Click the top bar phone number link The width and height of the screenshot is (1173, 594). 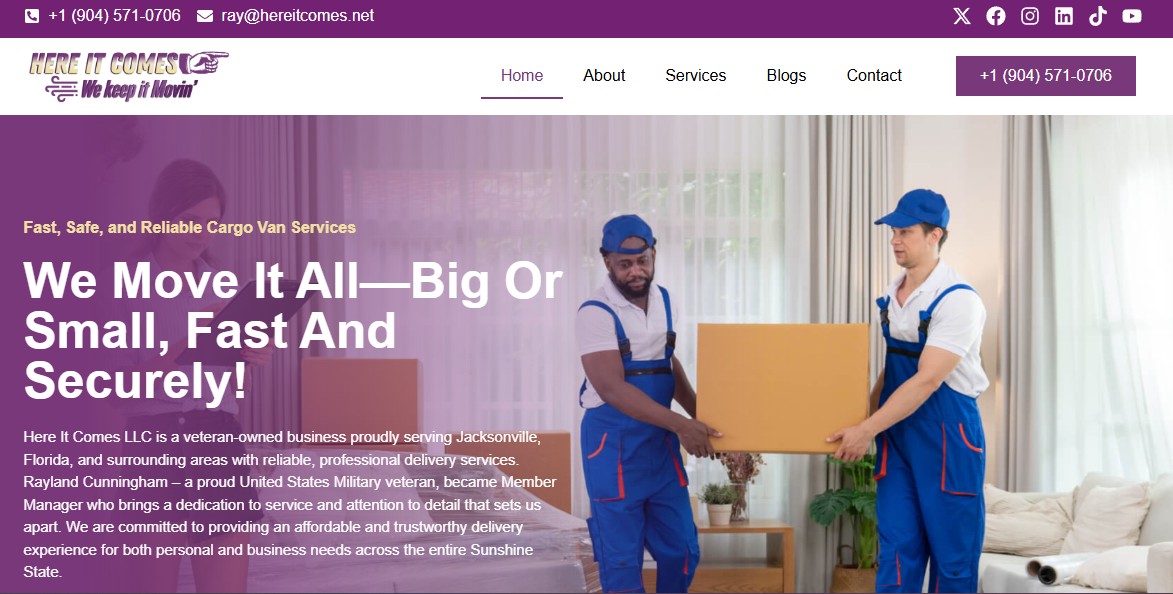(114, 16)
